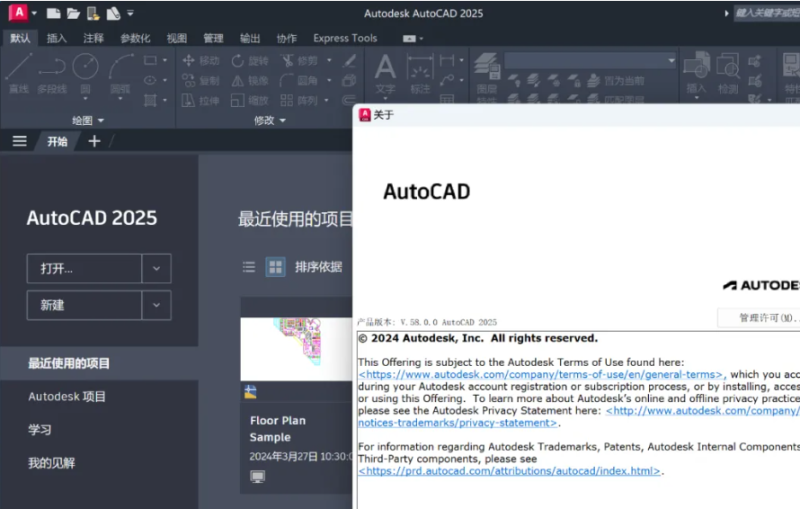Select the Rectangle draw tool

(x=150, y=60)
